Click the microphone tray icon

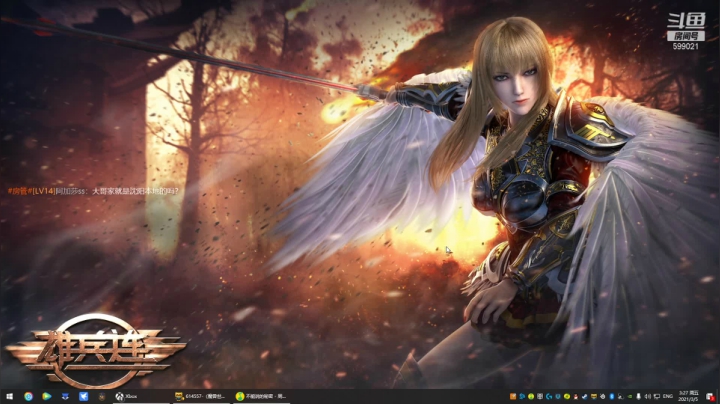point(638,396)
